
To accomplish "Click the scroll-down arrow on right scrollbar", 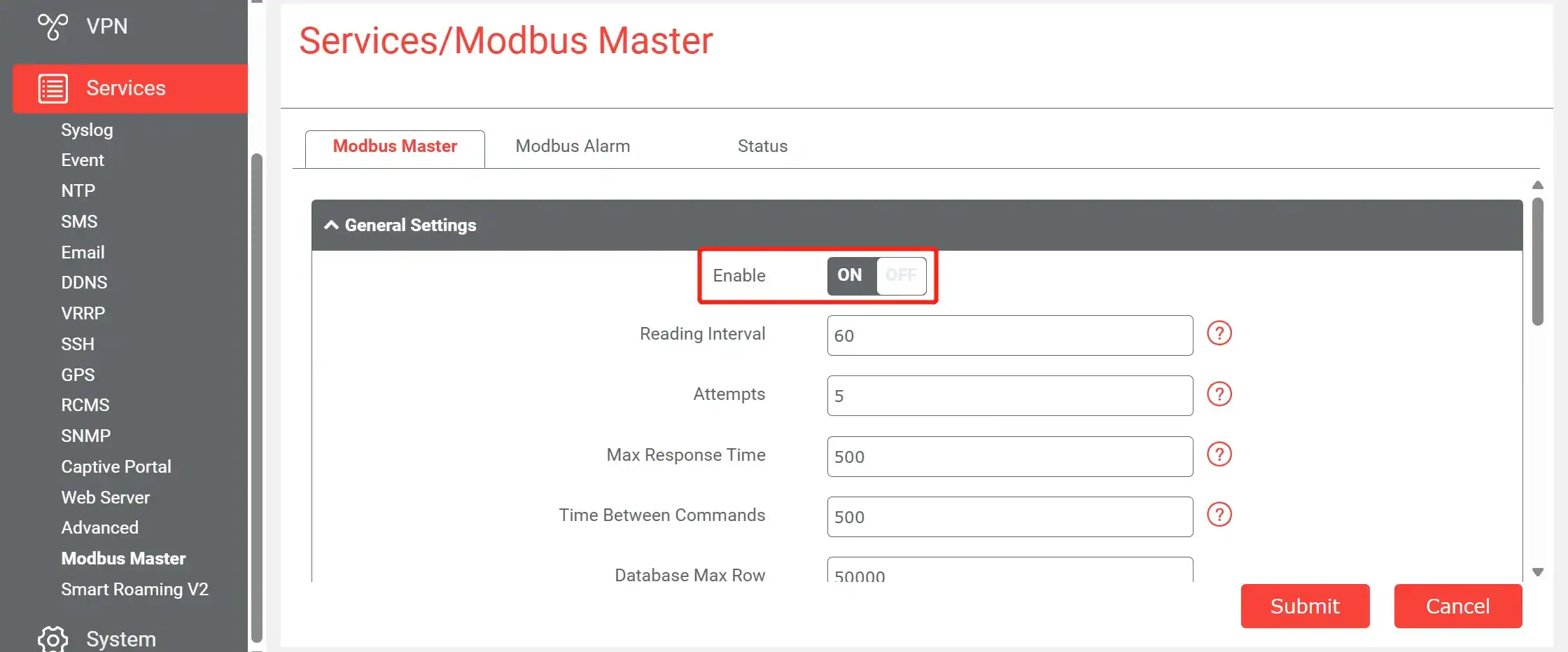I will (x=1537, y=571).
